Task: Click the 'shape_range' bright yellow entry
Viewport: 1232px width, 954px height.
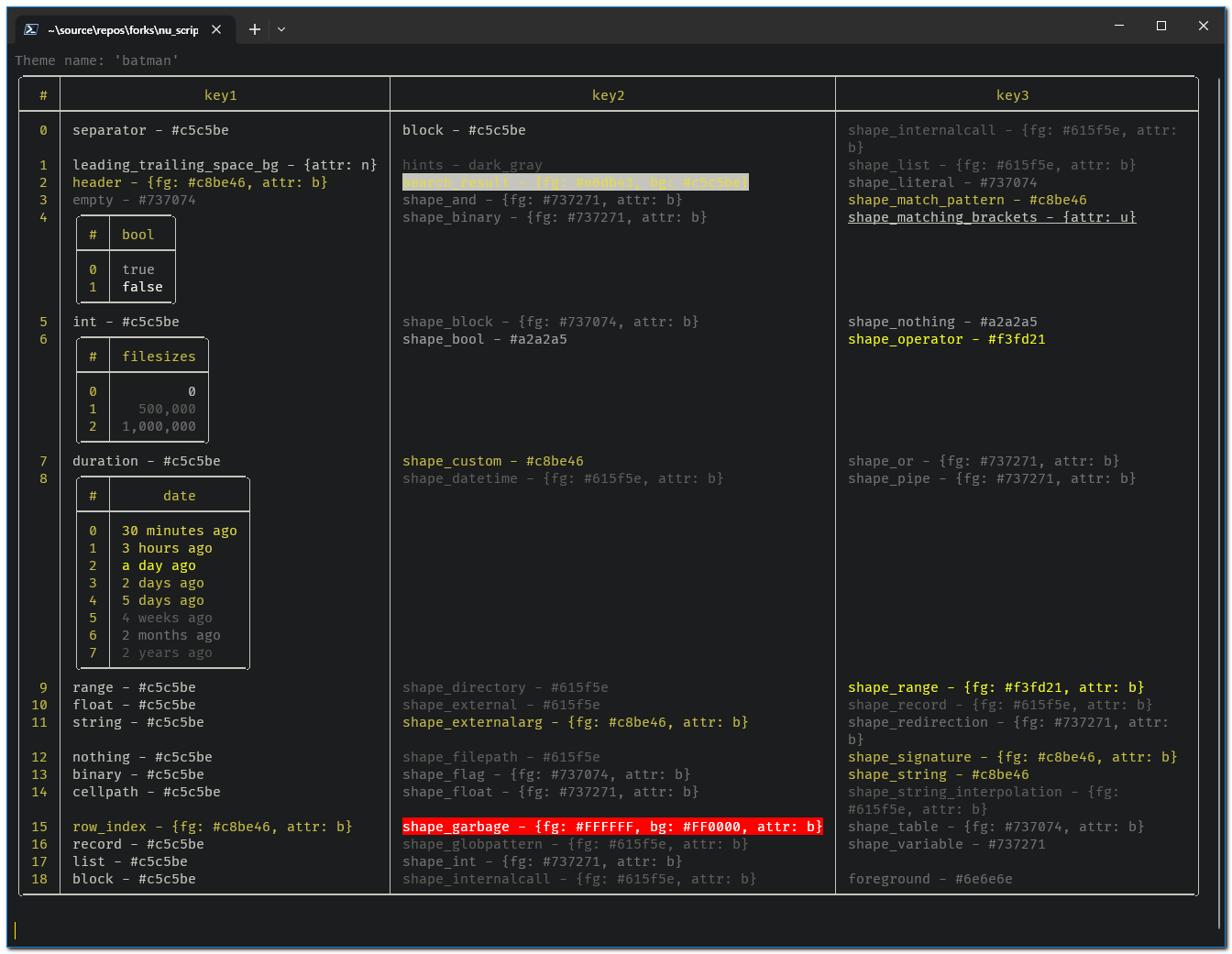Action: point(996,687)
